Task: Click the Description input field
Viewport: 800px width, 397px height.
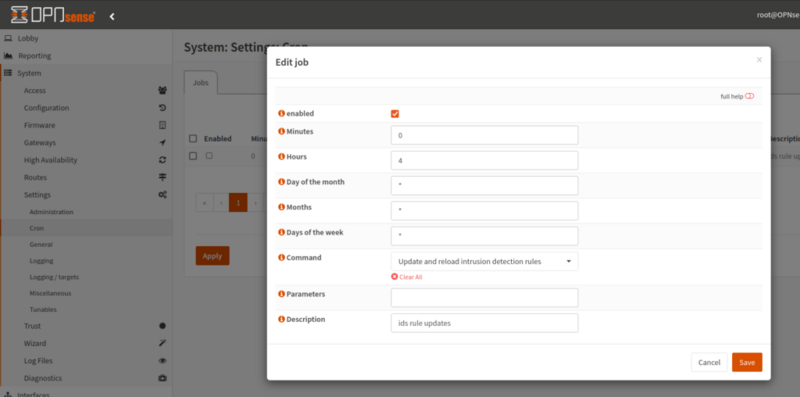Action: [x=484, y=323]
